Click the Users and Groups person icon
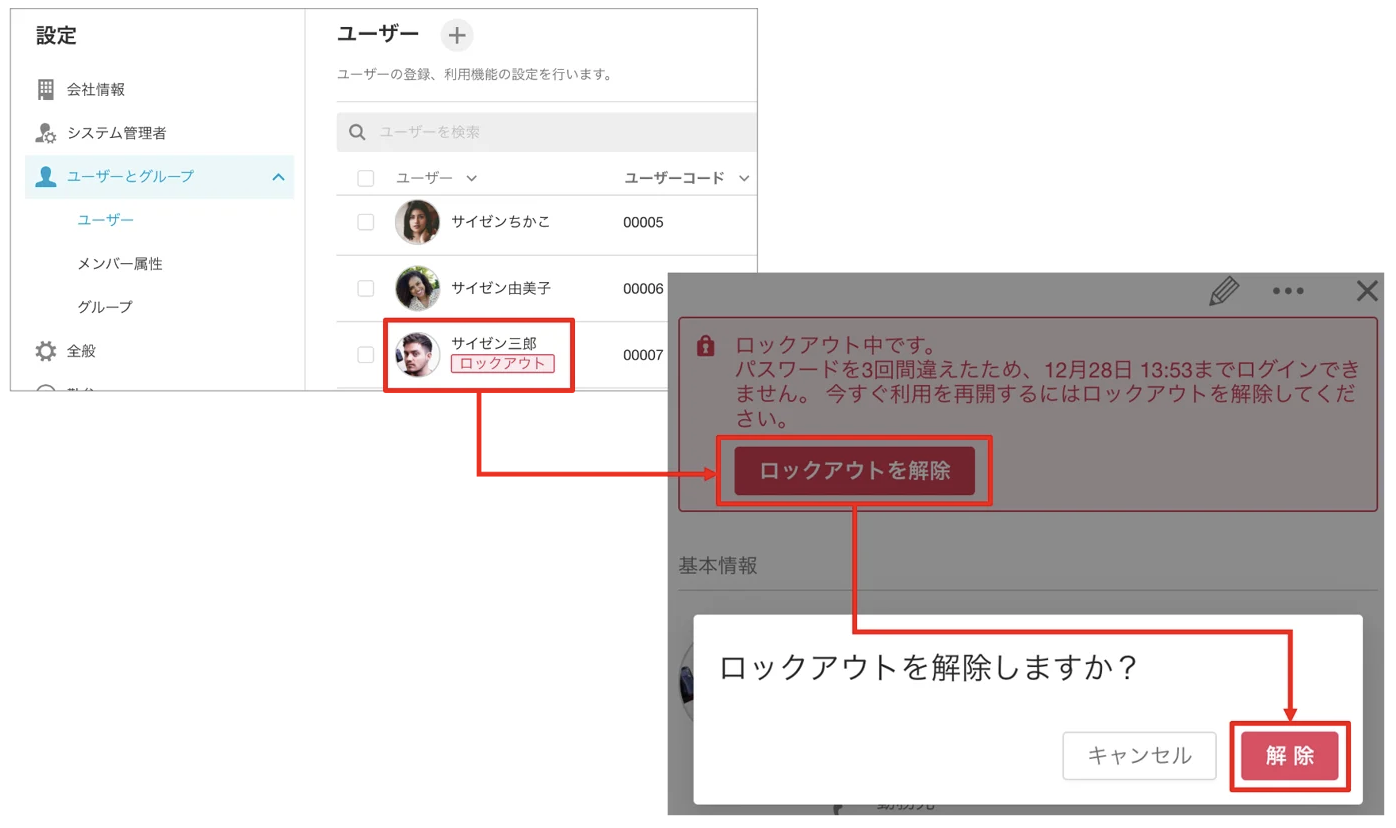 [46, 177]
